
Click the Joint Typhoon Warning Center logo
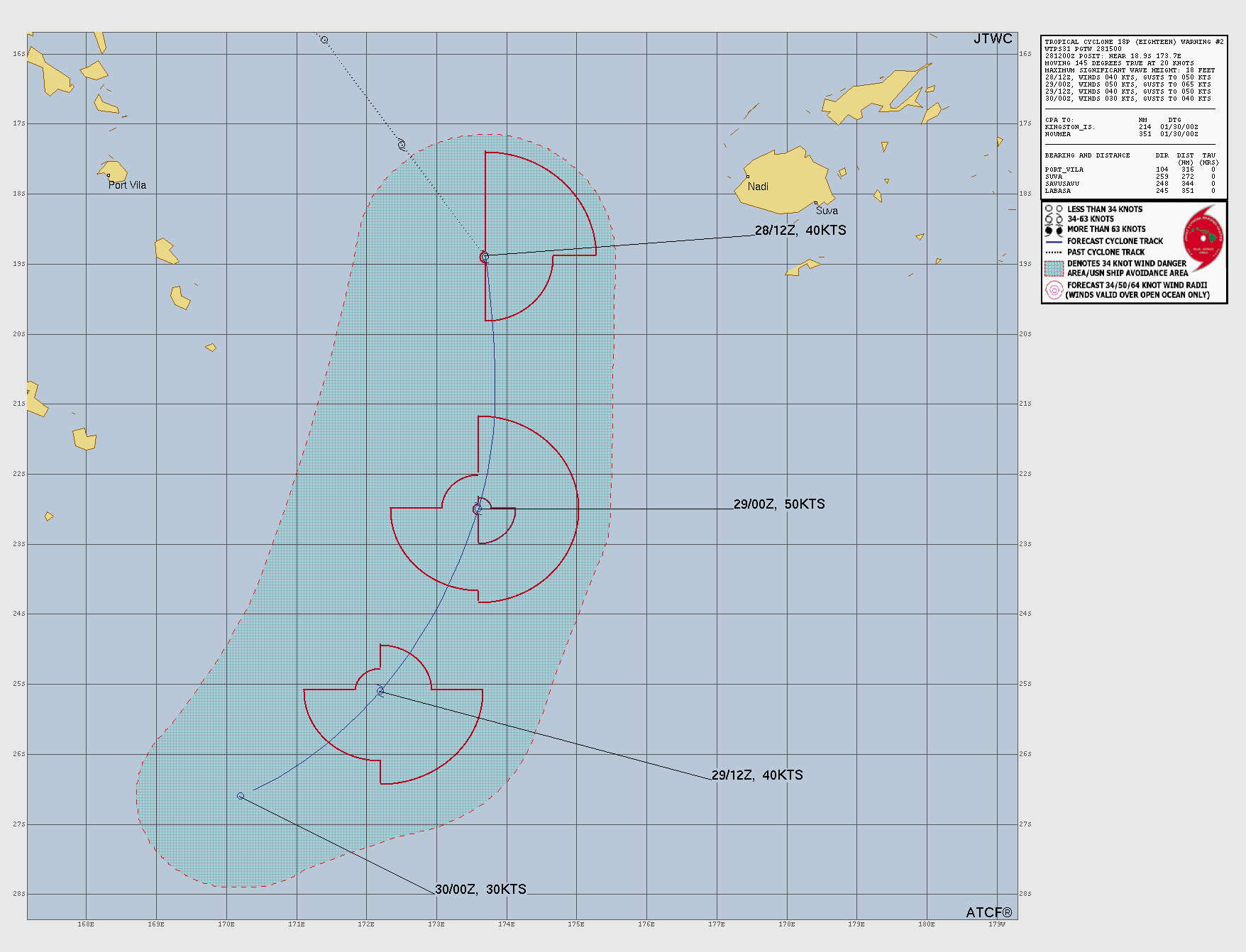[x=1203, y=238]
